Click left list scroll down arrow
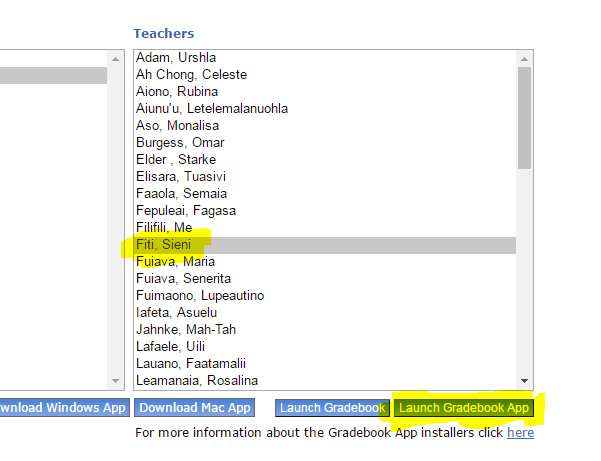The height and width of the screenshot is (461, 601). pyautogui.click(x=115, y=381)
